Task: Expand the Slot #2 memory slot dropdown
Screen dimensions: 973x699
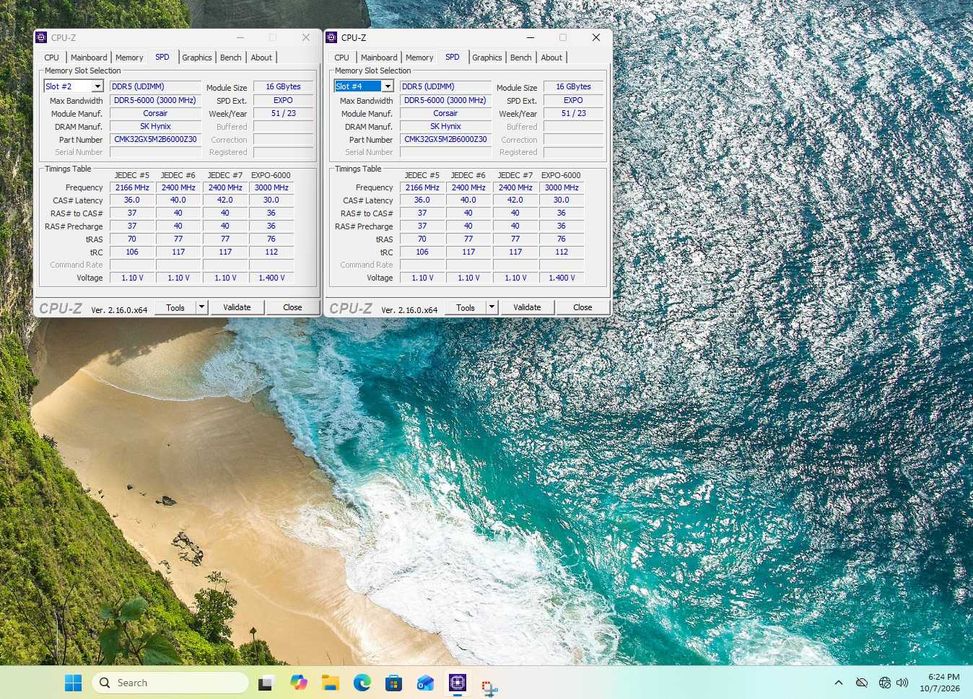Action: (97, 86)
